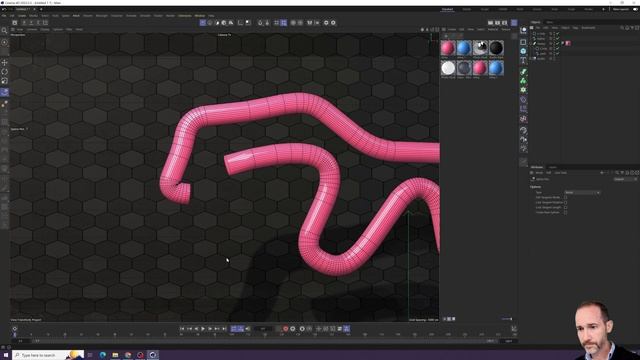Image resolution: width=640 pixels, height=360 pixels.
Task: Open the Render menu
Action: coord(170,16)
